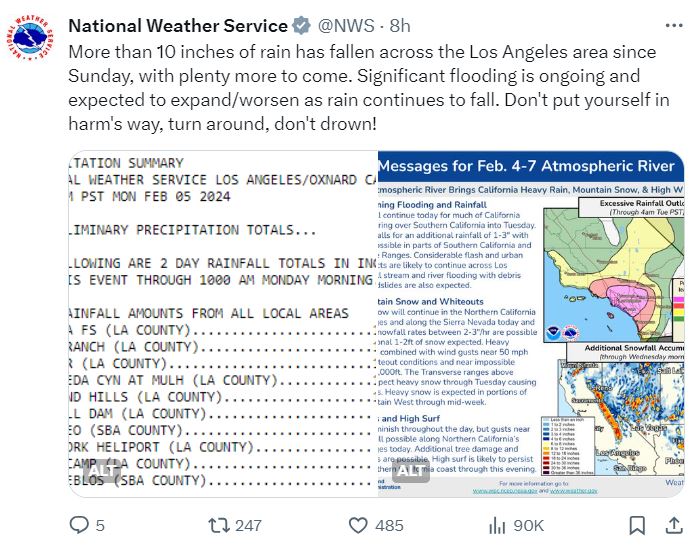Like the tweet with heart icon
Image resolution: width=694 pixels, height=549 pixels.
pyautogui.click(x=358, y=526)
